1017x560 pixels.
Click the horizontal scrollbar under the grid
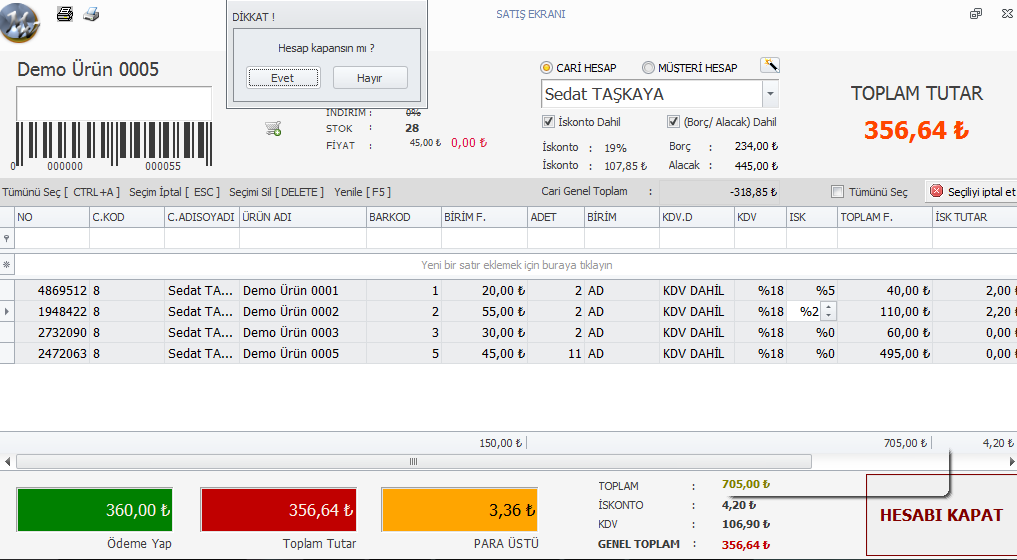click(412, 461)
